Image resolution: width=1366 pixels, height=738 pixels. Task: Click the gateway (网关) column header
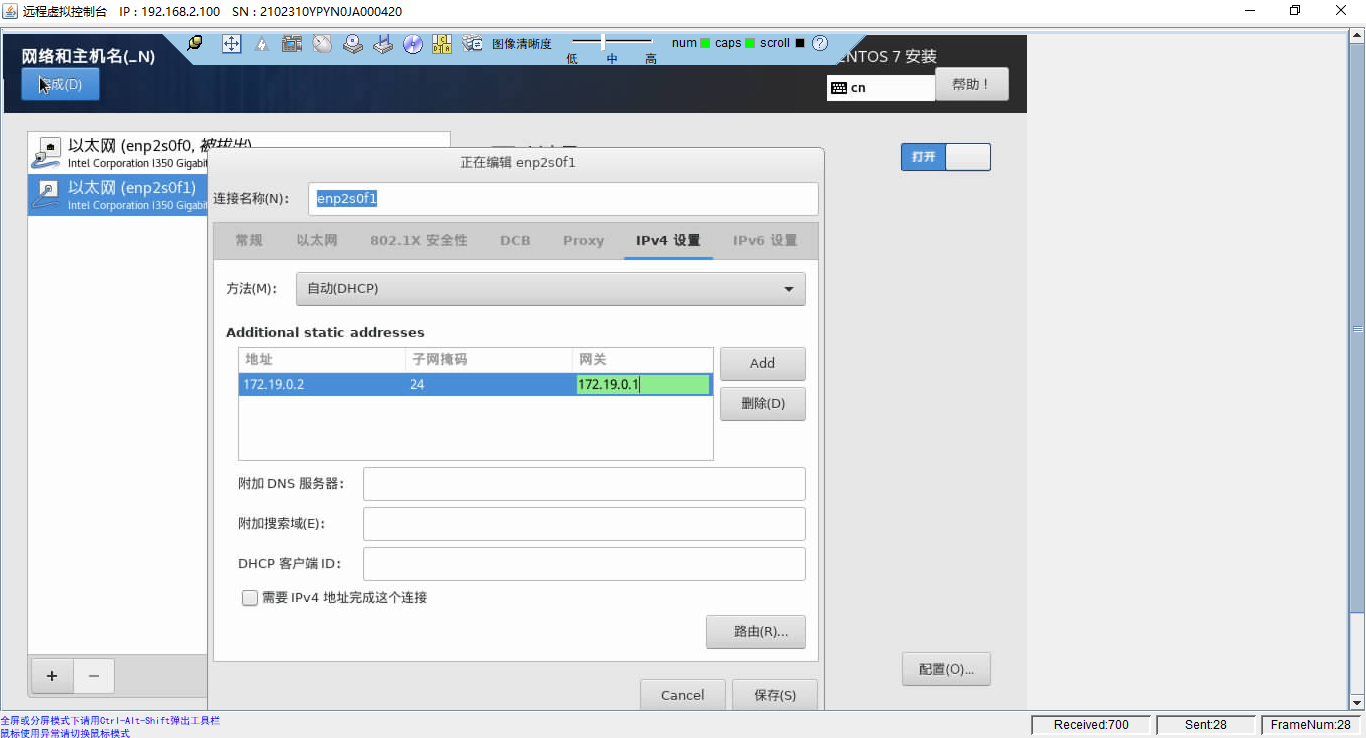[643, 359]
